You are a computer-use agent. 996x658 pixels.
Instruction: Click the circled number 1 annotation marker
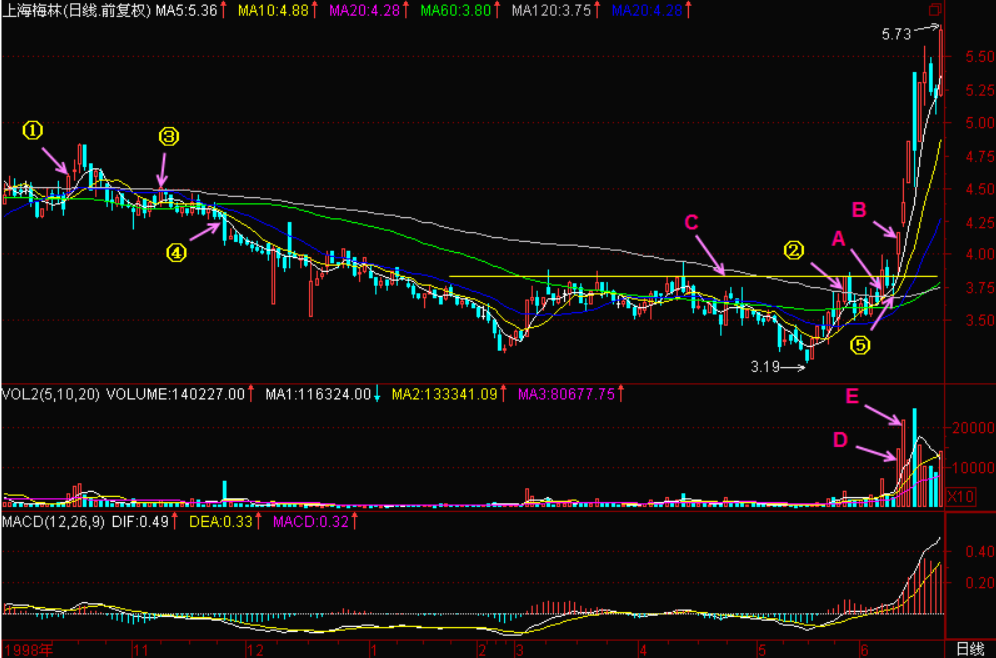click(34, 130)
